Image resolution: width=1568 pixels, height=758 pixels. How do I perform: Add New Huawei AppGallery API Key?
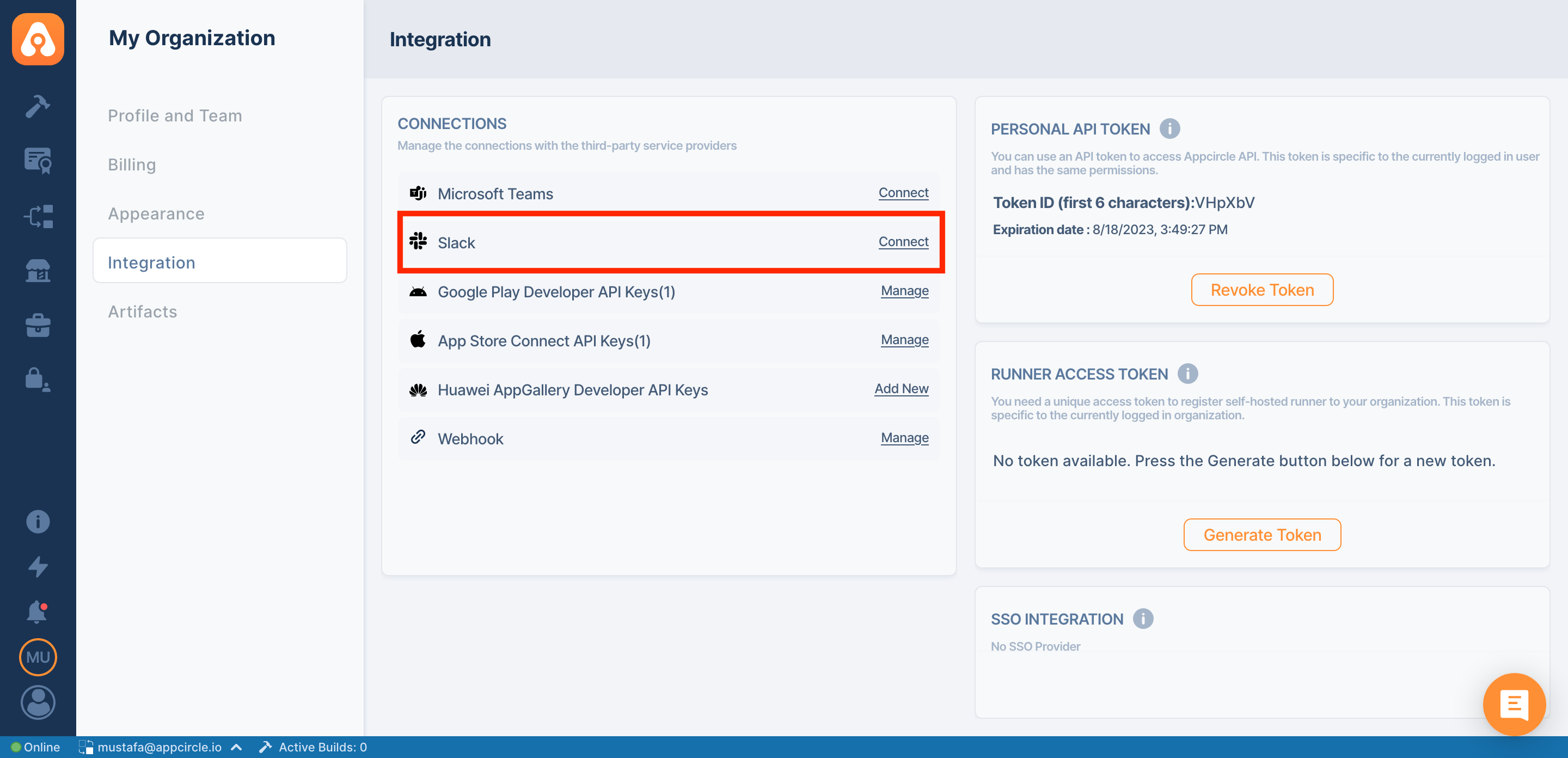coord(902,389)
